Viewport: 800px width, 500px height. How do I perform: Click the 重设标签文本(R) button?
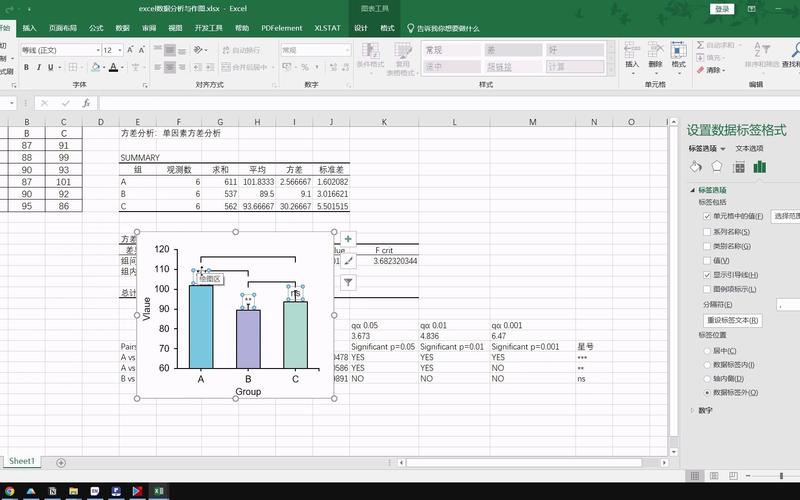point(733,320)
